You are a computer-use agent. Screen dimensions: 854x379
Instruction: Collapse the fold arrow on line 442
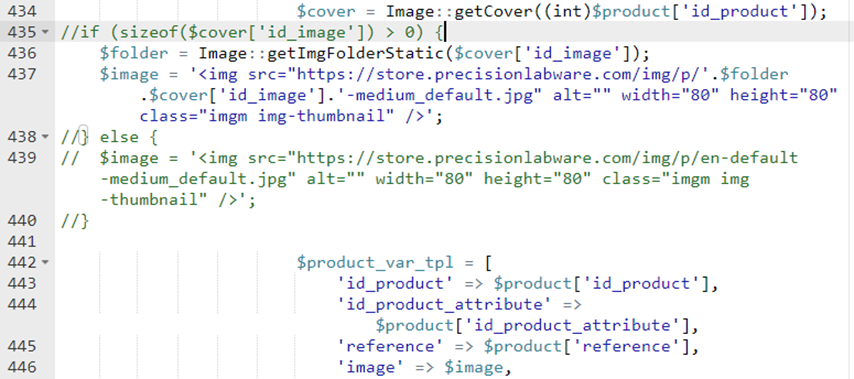click(x=45, y=262)
